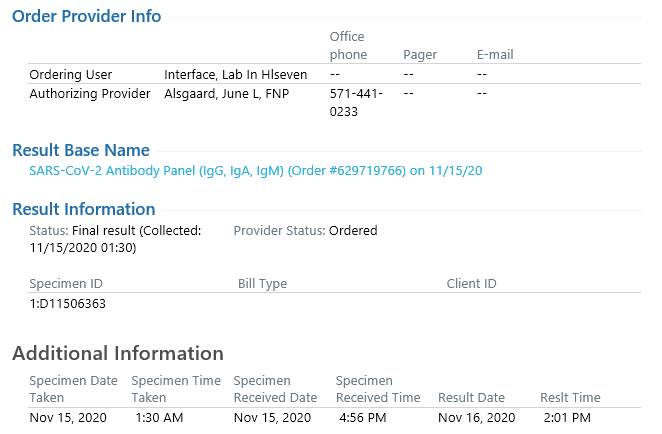Click the E-mail column header
Viewport: 662px width, 434px height.
pos(495,54)
